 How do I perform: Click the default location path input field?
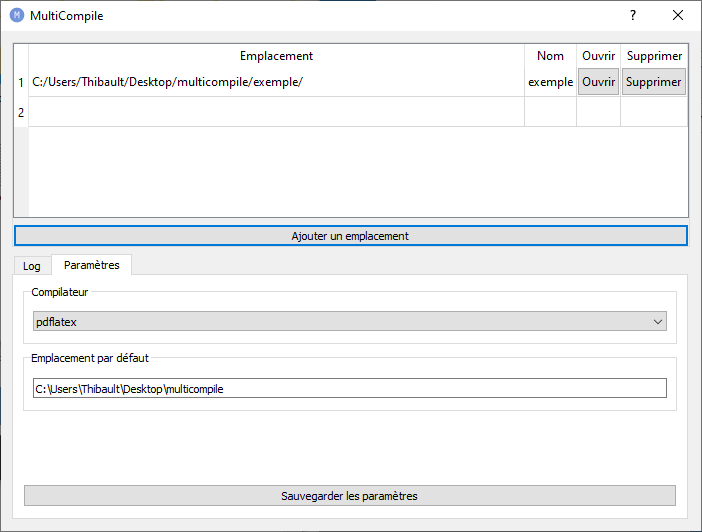(350, 389)
